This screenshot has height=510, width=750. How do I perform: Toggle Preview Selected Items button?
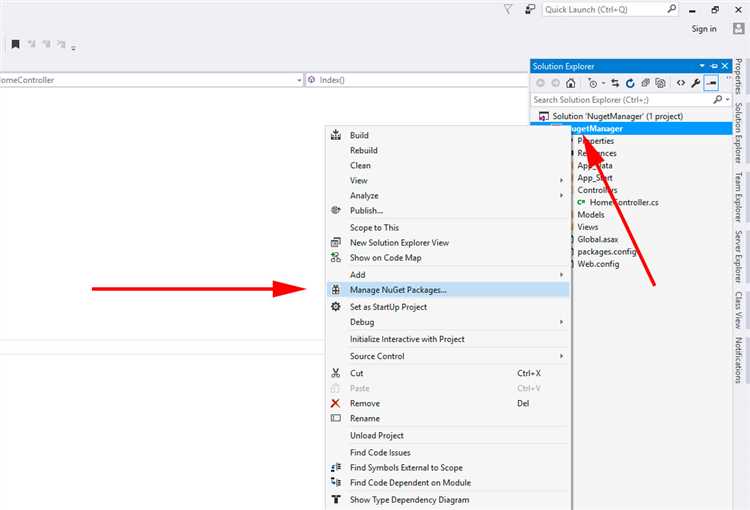tap(711, 83)
